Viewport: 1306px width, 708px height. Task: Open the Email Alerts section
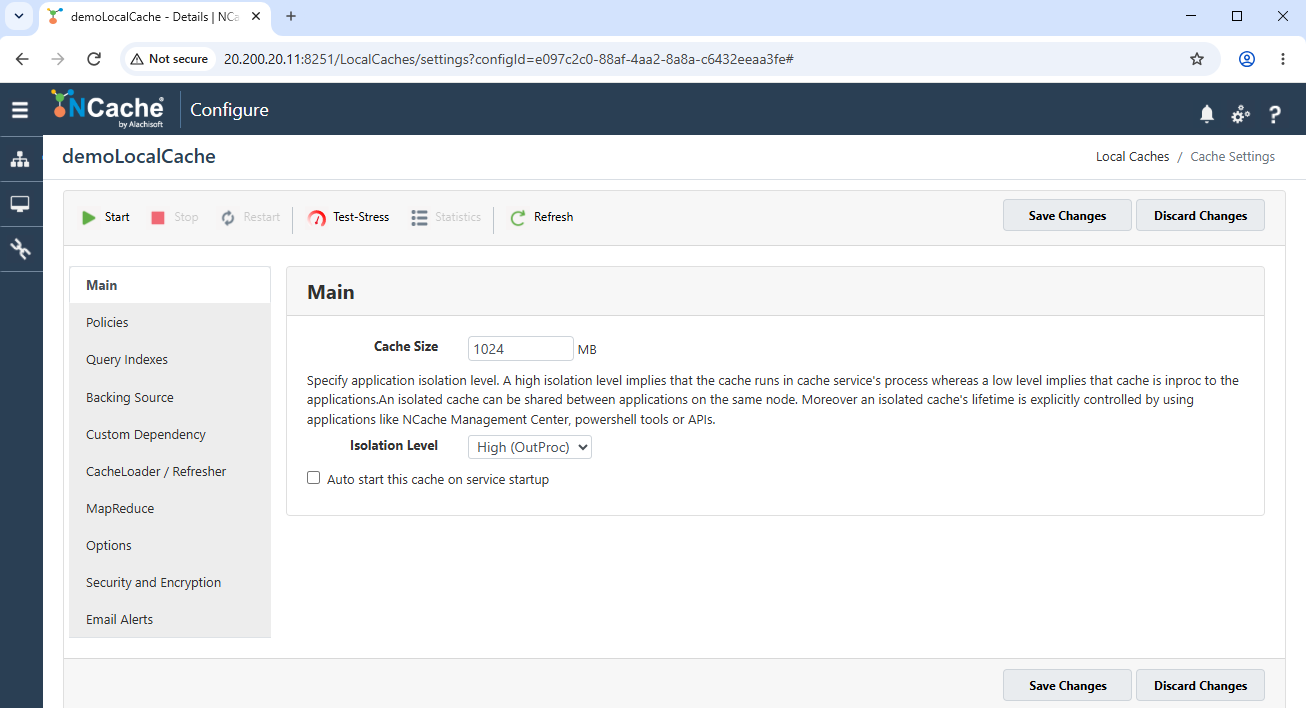pyautogui.click(x=170, y=619)
